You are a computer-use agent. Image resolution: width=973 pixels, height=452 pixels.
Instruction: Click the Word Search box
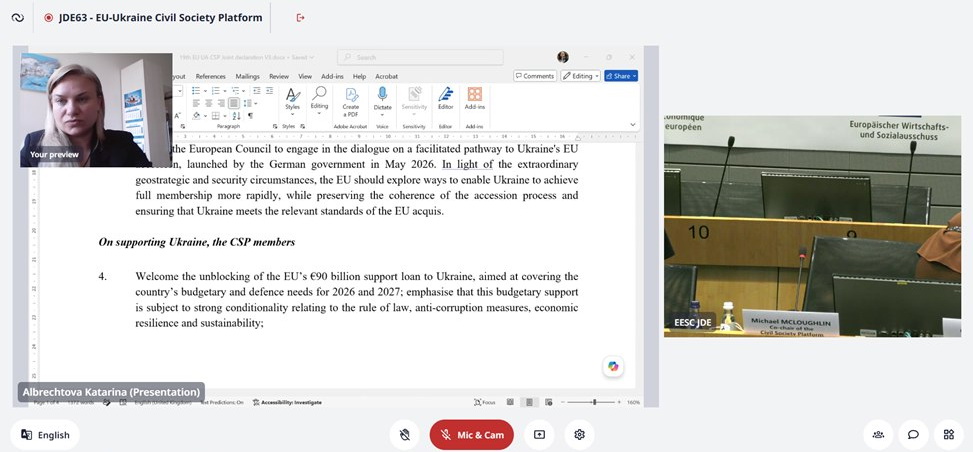pos(420,57)
